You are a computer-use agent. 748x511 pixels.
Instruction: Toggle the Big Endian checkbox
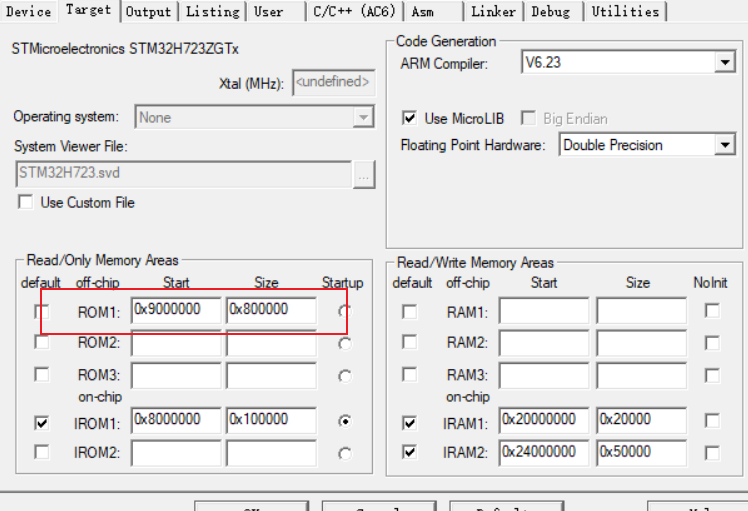[528, 118]
